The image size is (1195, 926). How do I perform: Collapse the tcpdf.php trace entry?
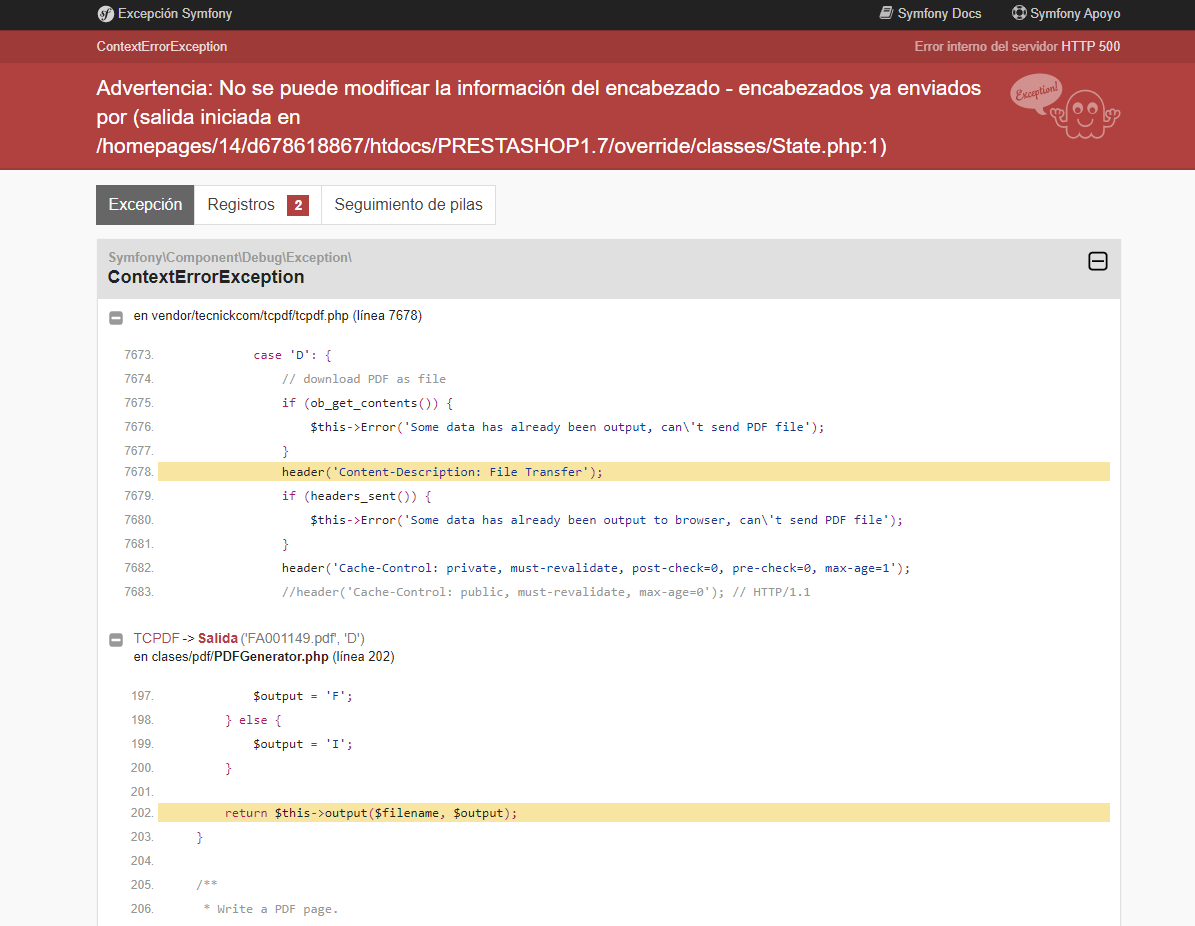[117, 317]
